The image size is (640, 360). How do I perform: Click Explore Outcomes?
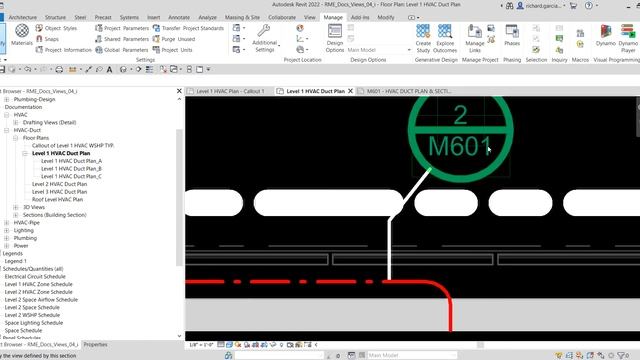pos(445,38)
